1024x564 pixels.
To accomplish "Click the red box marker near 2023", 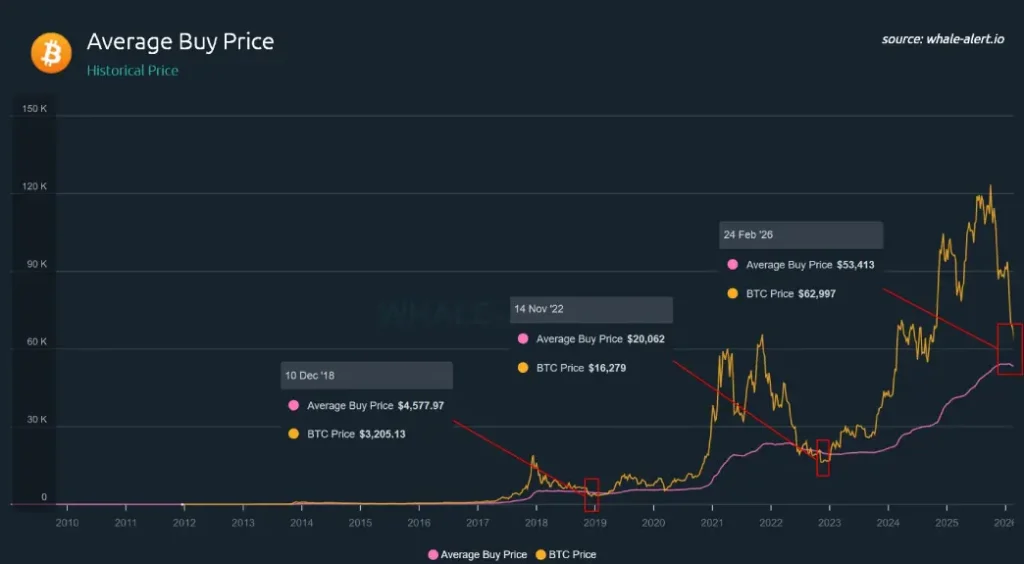I will (823, 458).
